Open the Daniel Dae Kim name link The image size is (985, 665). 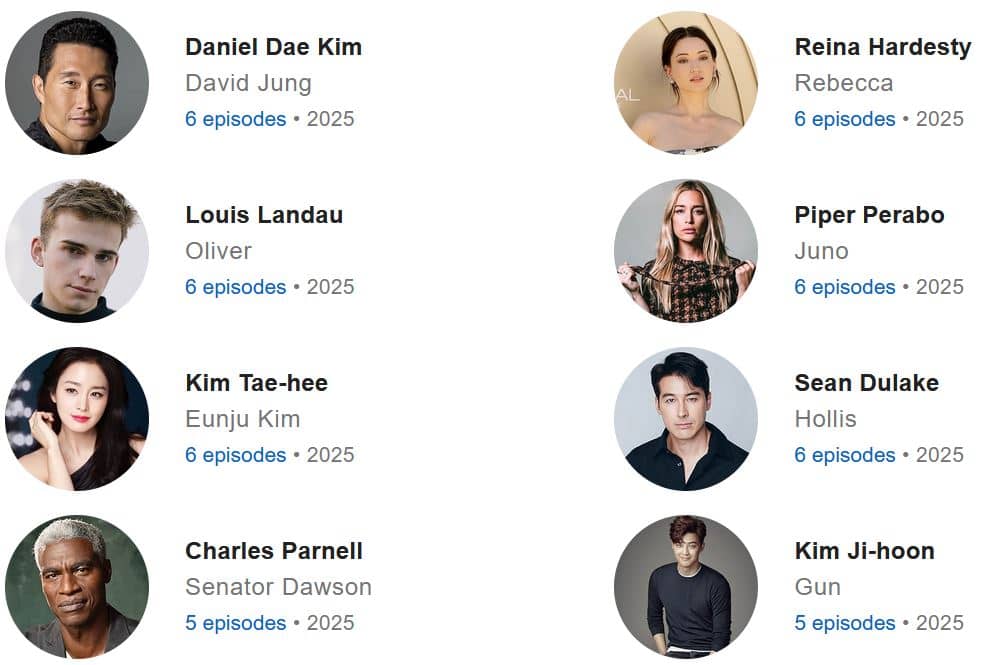273,47
